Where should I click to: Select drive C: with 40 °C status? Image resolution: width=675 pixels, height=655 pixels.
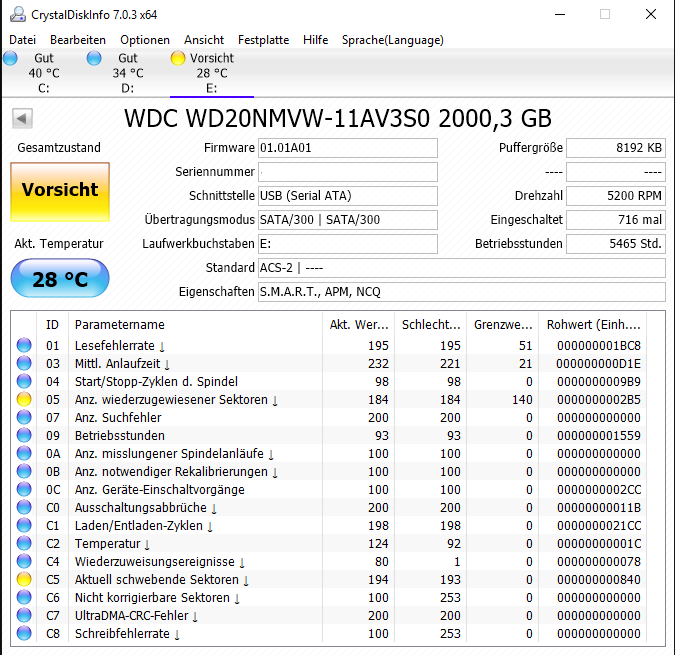43,73
